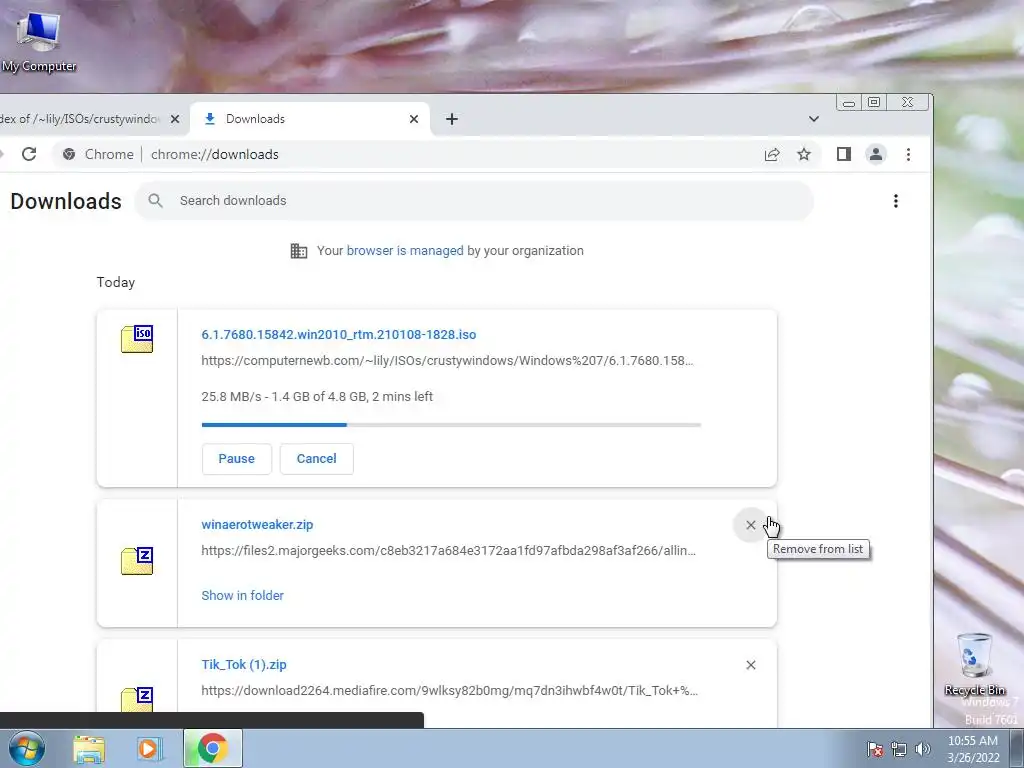Open the profile avatar icon
Screen dimensions: 1024x768
point(876,154)
